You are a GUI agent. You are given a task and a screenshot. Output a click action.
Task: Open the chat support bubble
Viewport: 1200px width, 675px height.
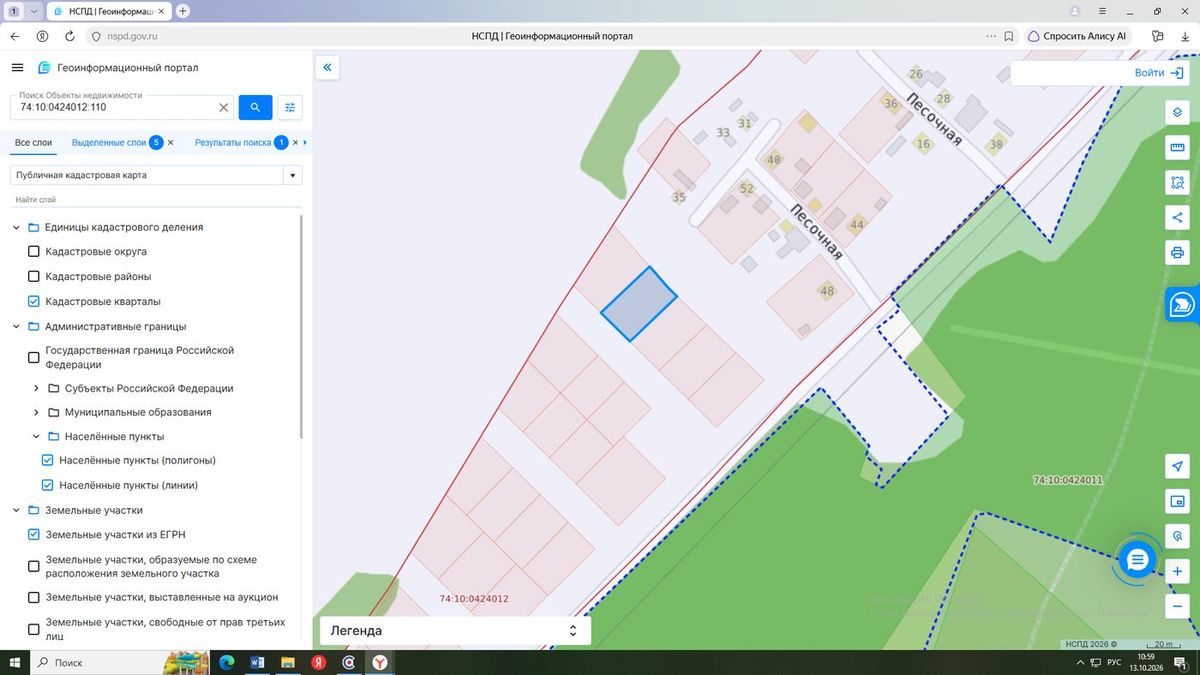click(1136, 560)
